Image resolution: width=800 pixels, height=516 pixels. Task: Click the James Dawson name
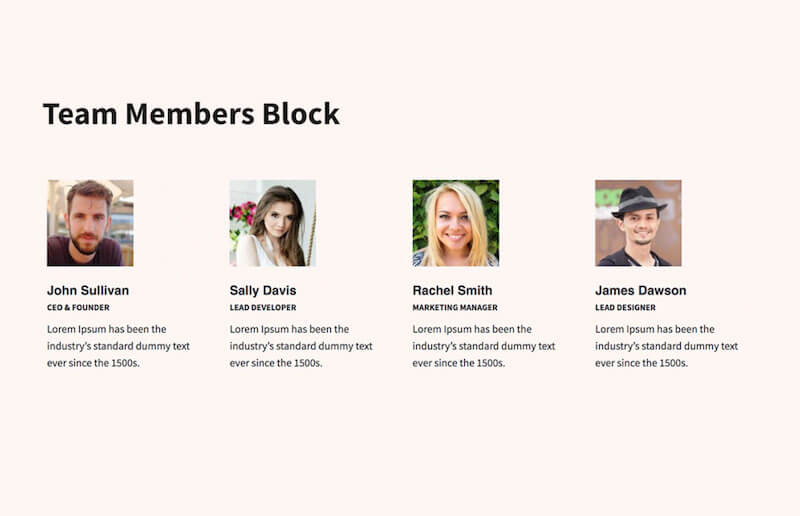point(640,290)
